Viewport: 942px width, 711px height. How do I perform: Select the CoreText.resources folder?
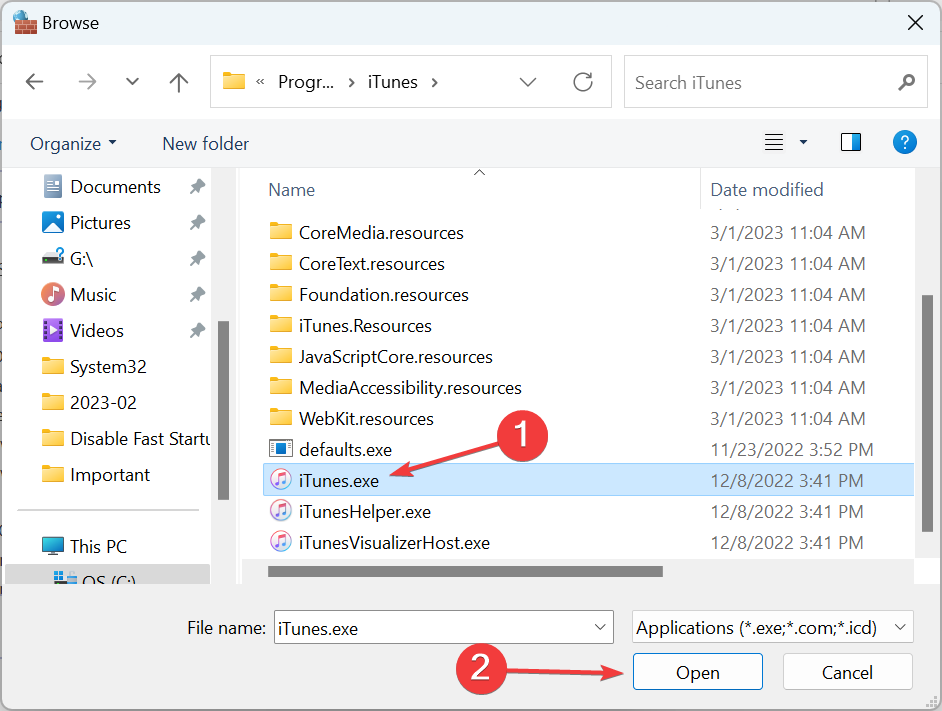pos(371,264)
